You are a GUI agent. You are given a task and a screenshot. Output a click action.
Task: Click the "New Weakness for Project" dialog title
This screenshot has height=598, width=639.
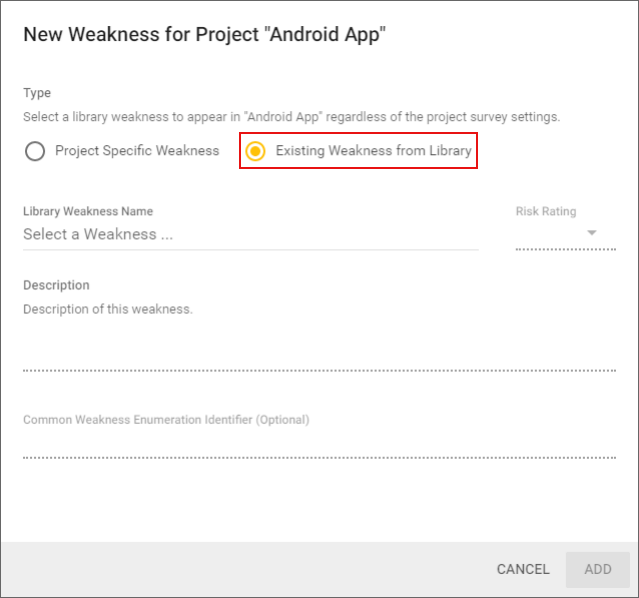(204, 35)
